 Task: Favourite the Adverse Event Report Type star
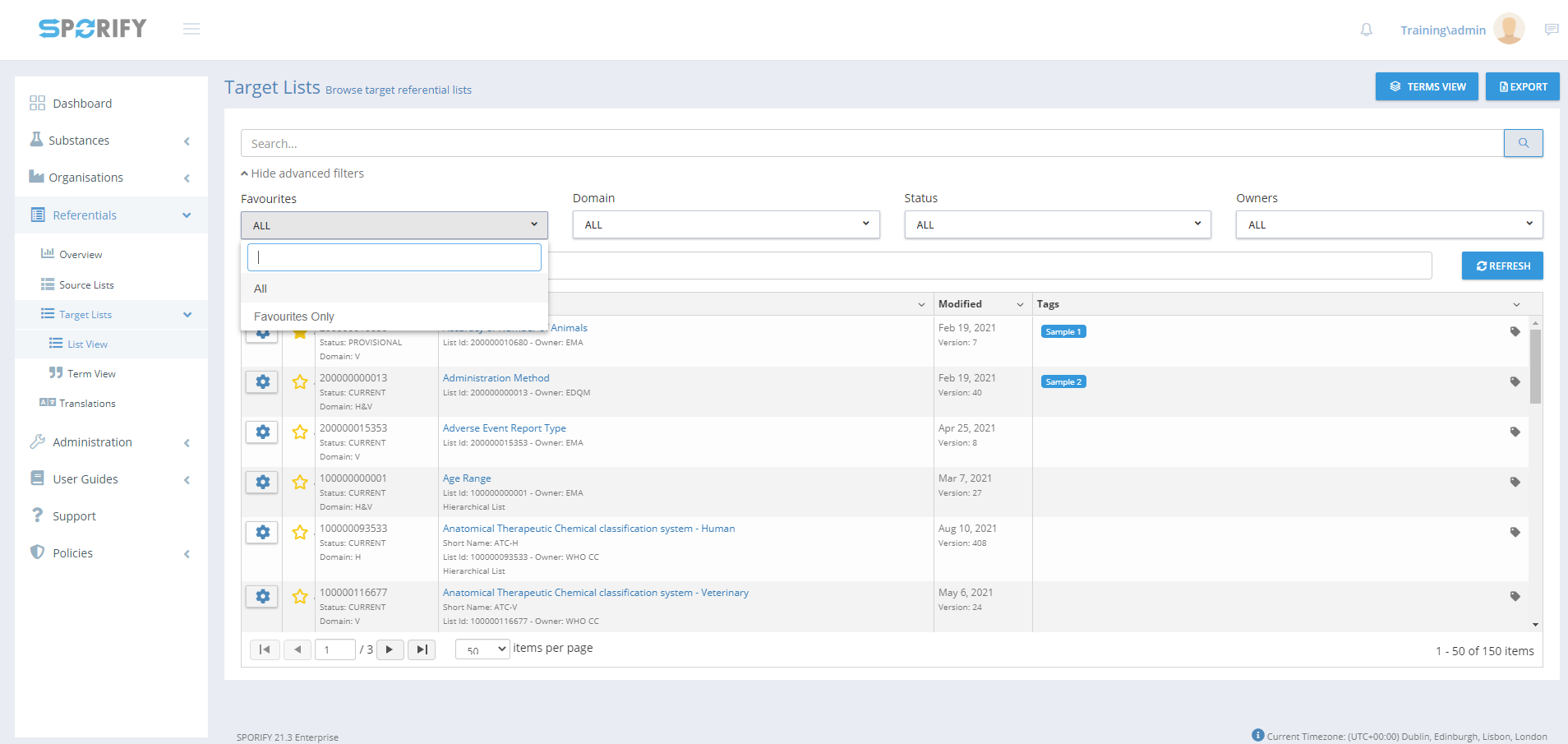click(x=300, y=432)
